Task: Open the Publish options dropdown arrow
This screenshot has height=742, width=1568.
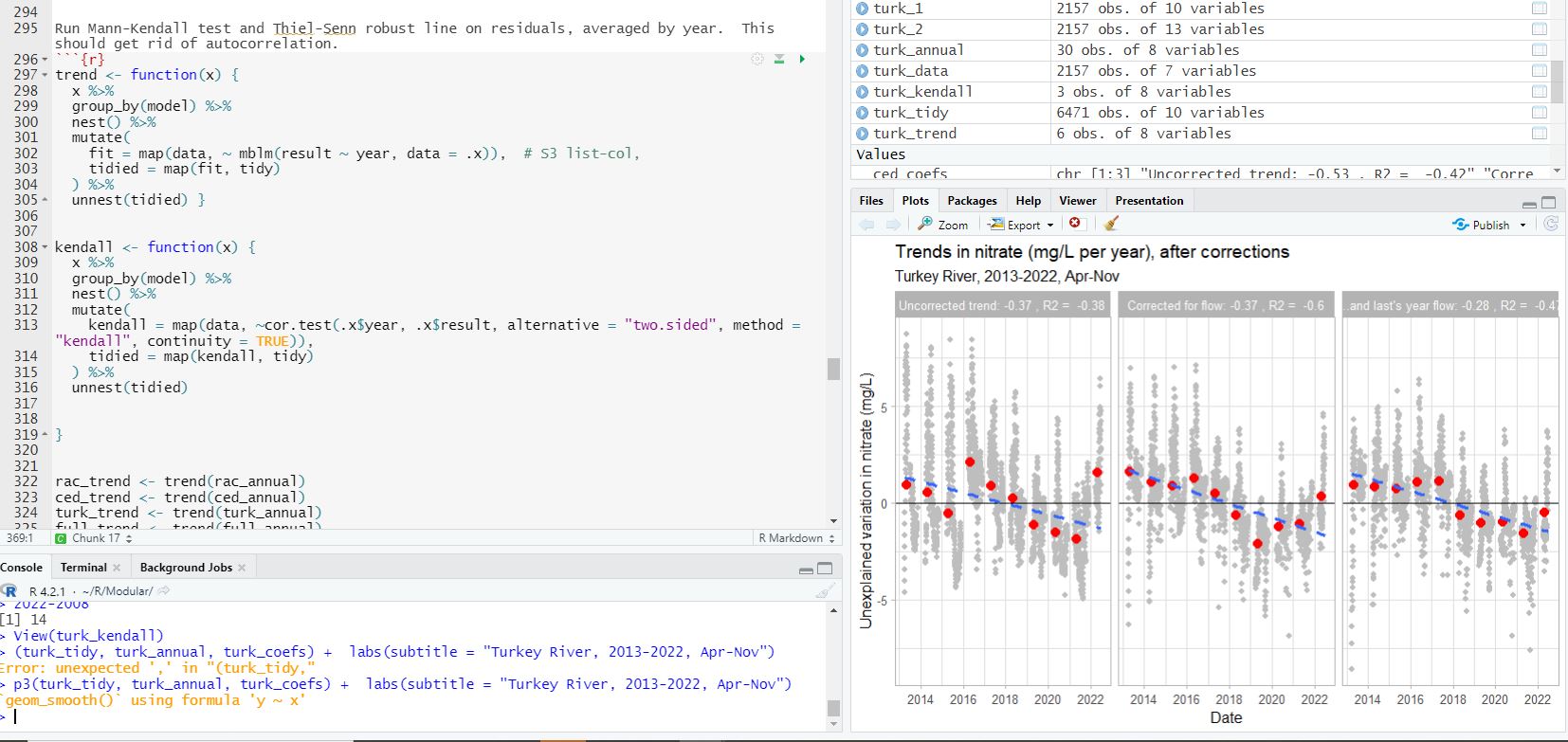Action: coord(1523,226)
